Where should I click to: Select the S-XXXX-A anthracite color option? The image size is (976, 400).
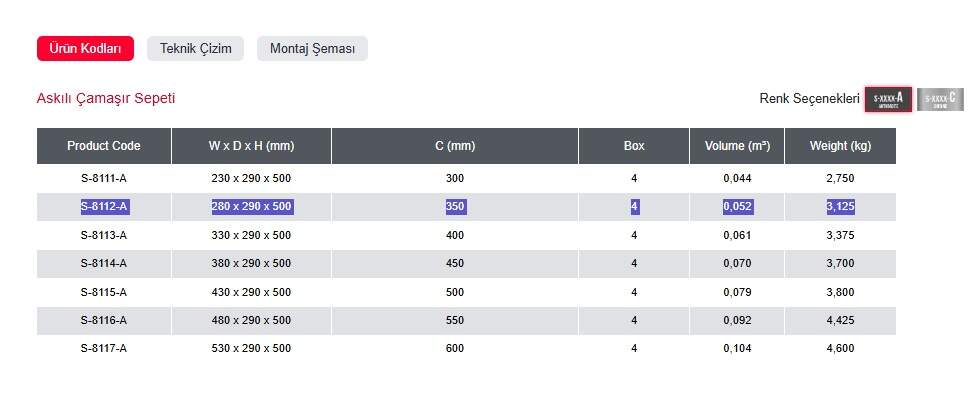pos(887,99)
